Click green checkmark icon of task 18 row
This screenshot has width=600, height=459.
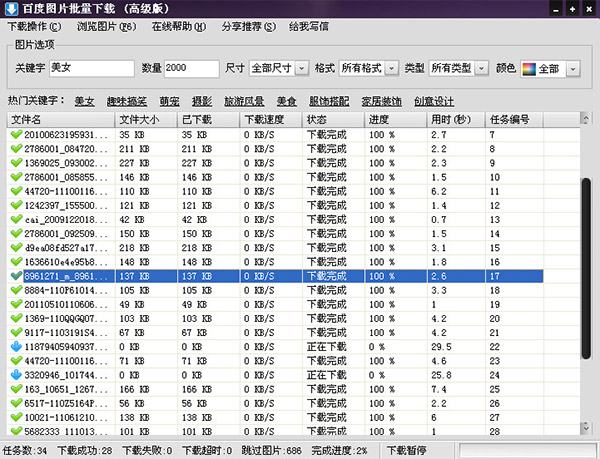click(16, 290)
